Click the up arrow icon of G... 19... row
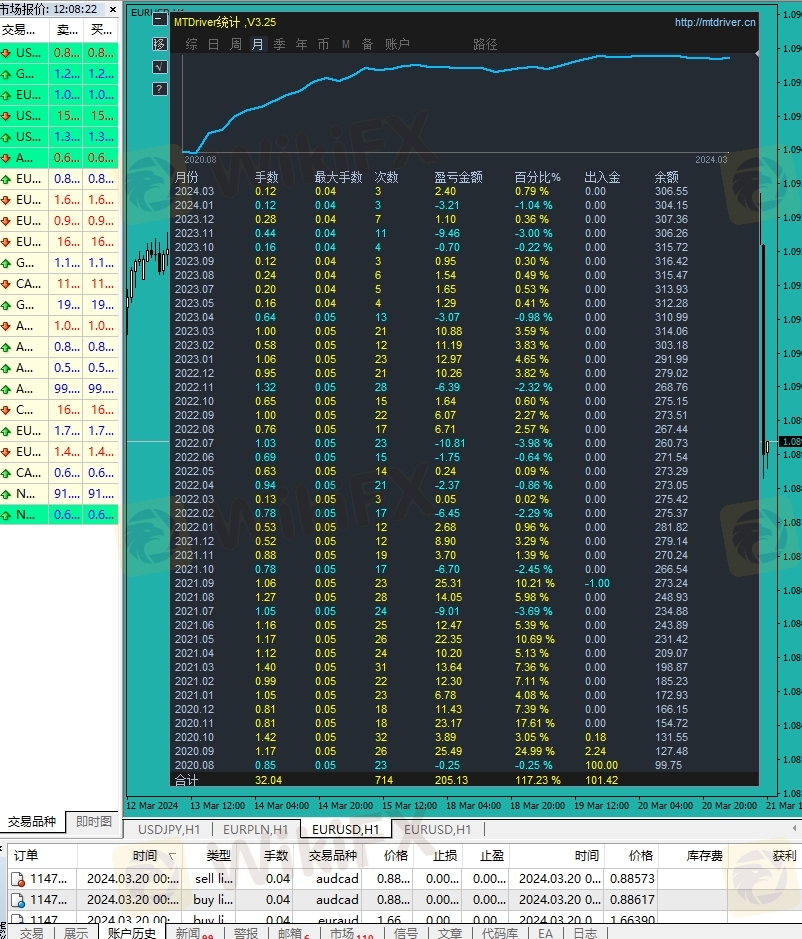This screenshot has width=802, height=939. (x=6, y=305)
